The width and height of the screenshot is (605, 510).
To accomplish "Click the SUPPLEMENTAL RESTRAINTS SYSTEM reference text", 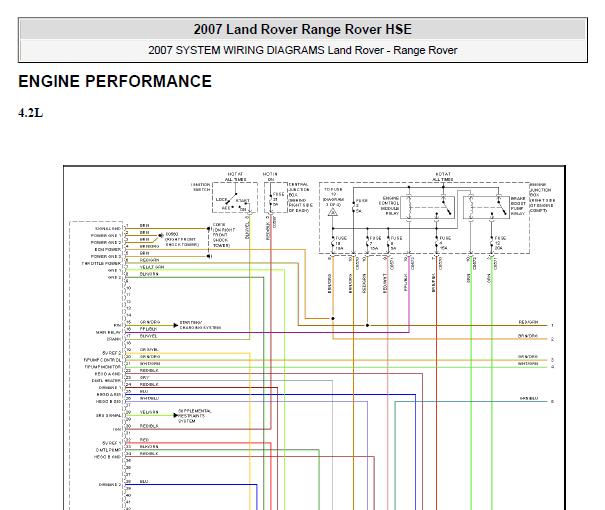I will coord(194,416).
